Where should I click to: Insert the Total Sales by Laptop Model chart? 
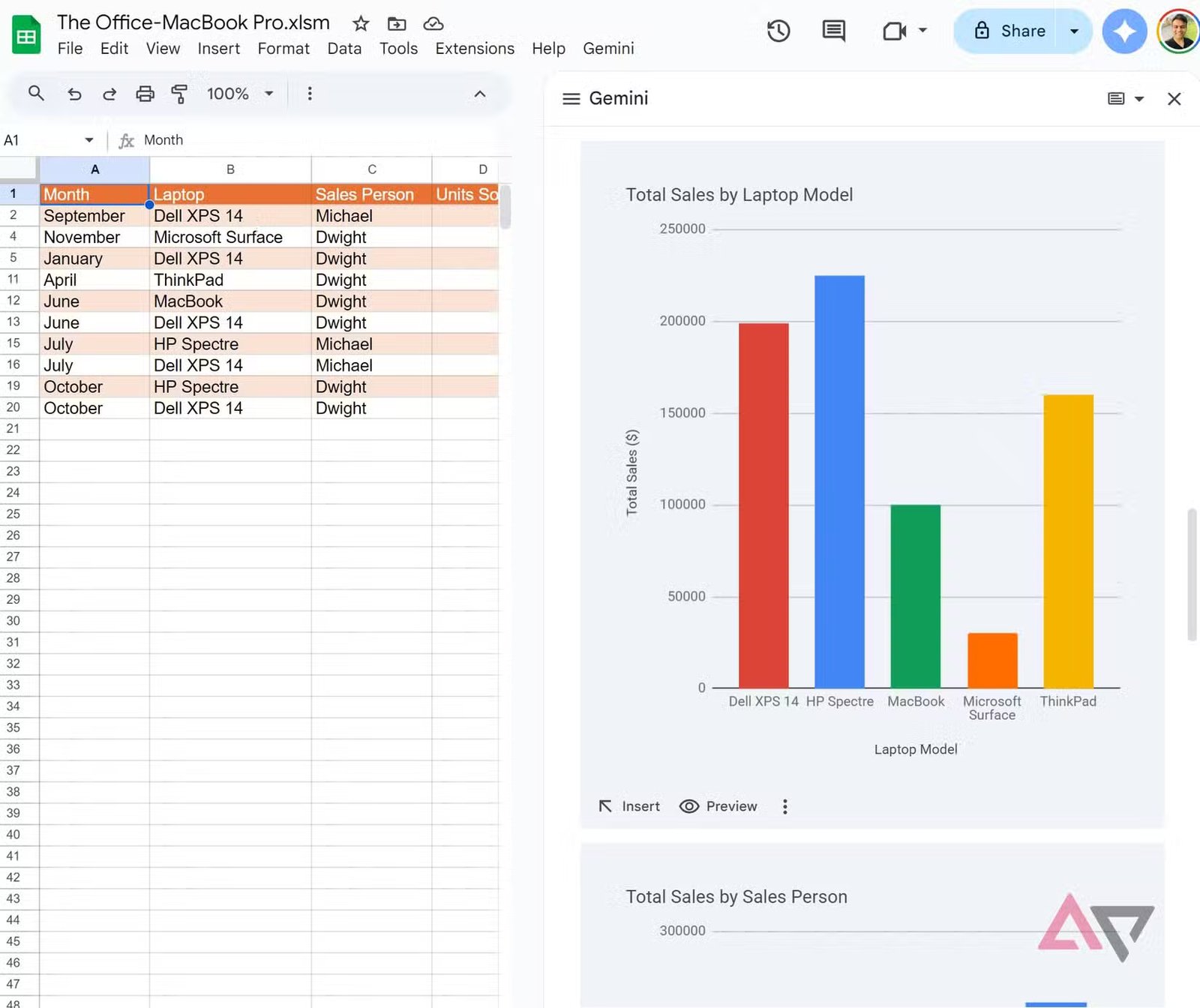coord(628,806)
